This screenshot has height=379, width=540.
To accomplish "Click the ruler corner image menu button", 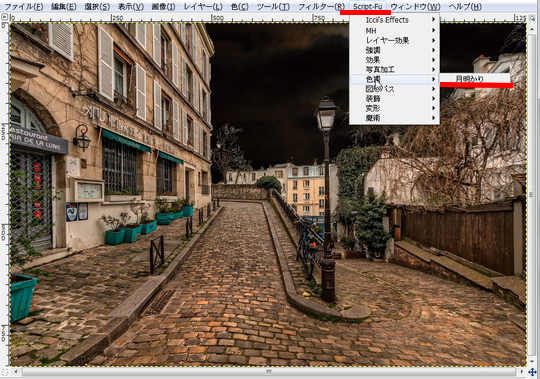I will [4, 17].
